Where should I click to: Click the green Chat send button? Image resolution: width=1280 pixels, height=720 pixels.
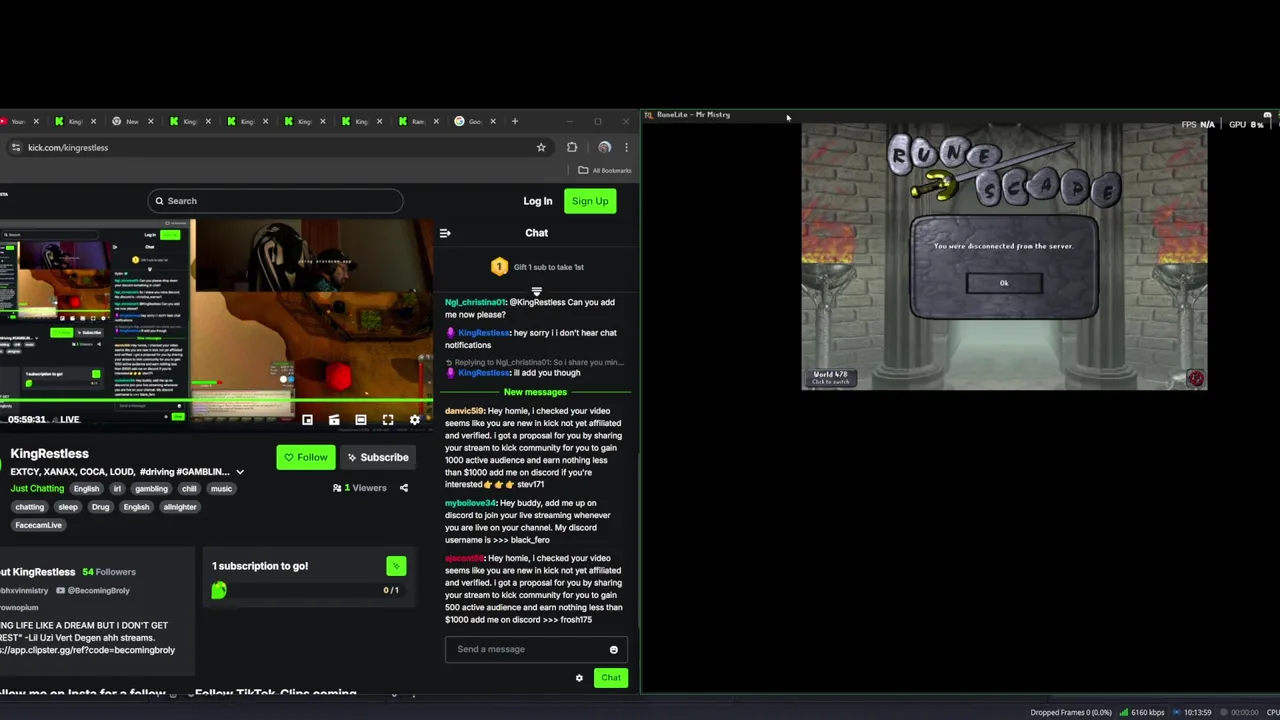click(x=610, y=678)
